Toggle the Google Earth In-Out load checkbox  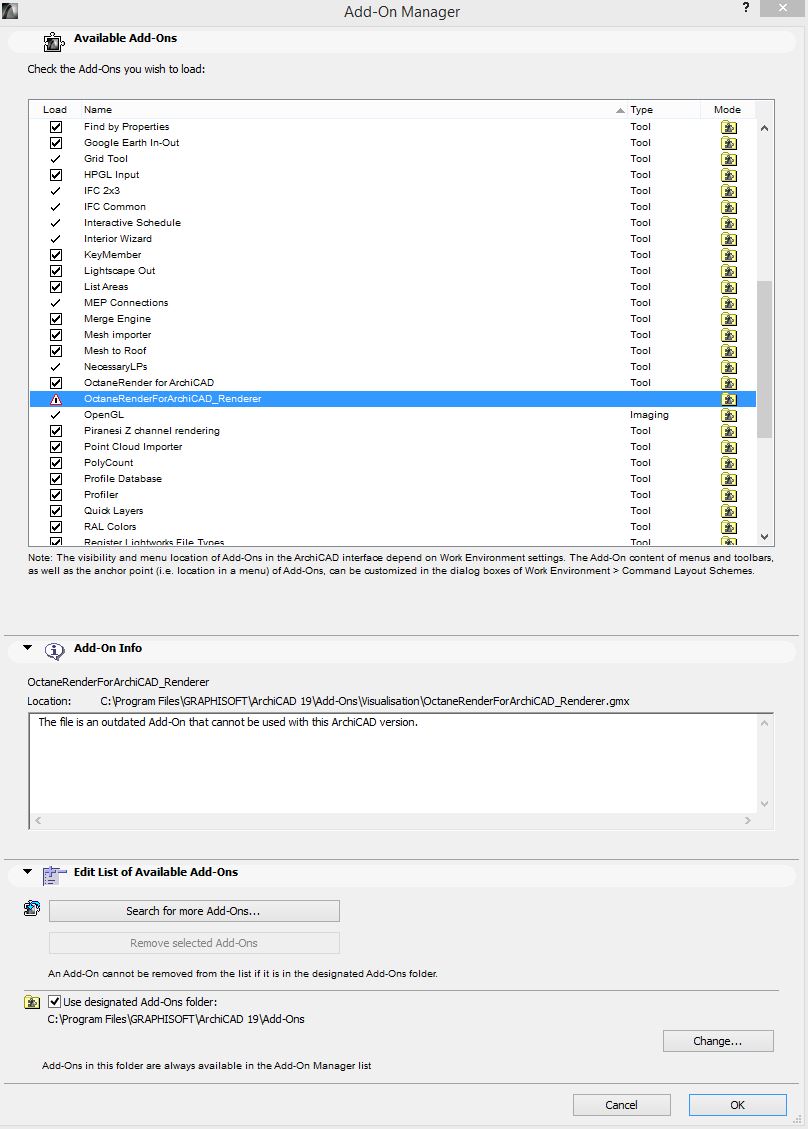(x=55, y=143)
